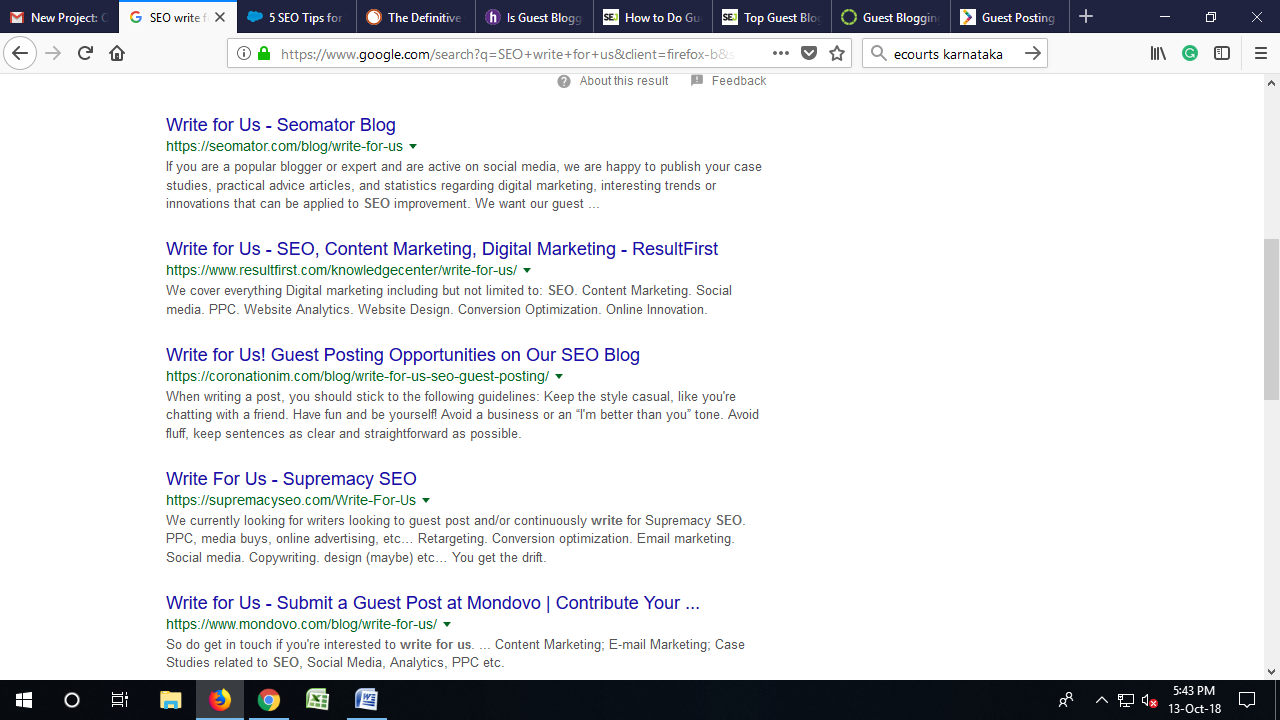Open Guest Posting Opportunities SEO Blog link
Viewport: 1280px width, 720px height.
pyautogui.click(x=403, y=355)
